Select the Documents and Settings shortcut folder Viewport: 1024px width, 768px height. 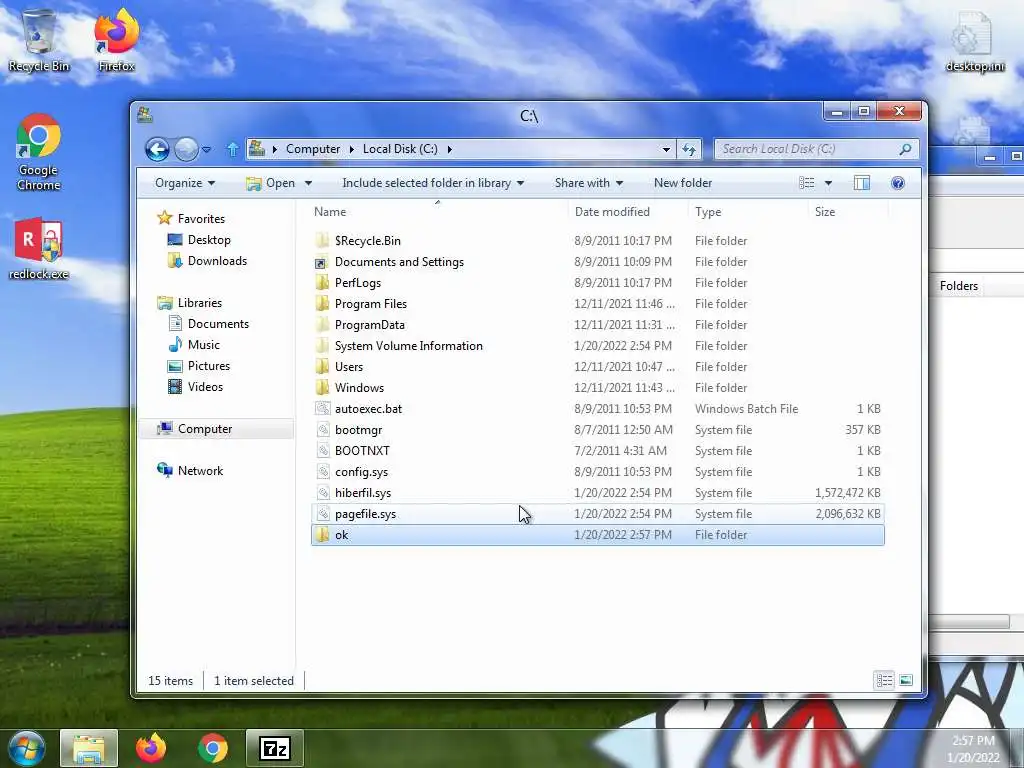pyautogui.click(x=399, y=262)
